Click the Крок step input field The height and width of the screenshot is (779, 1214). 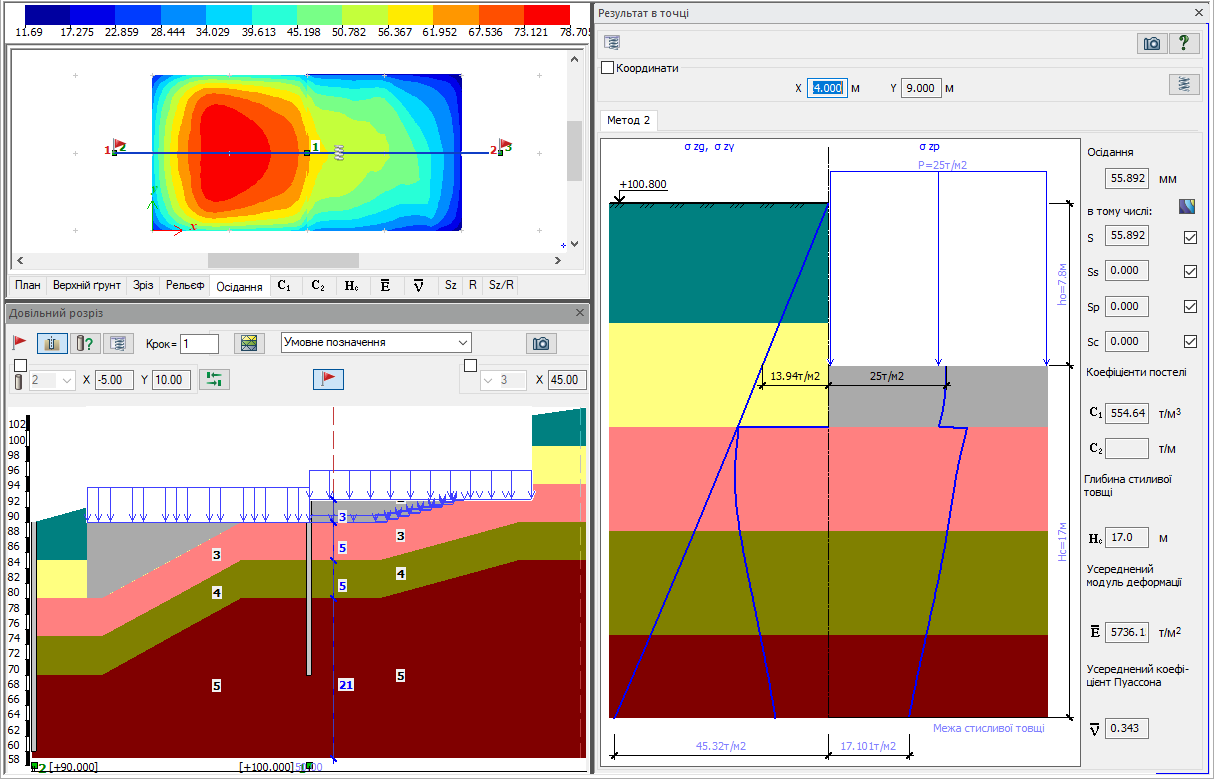(199, 343)
